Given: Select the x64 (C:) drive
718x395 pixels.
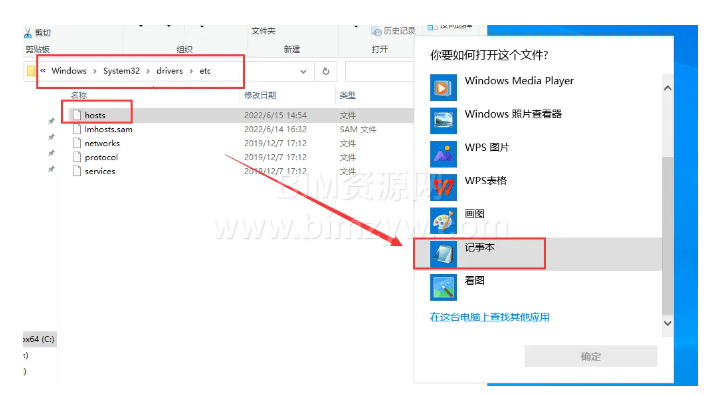Looking at the screenshot, I should [x=39, y=339].
